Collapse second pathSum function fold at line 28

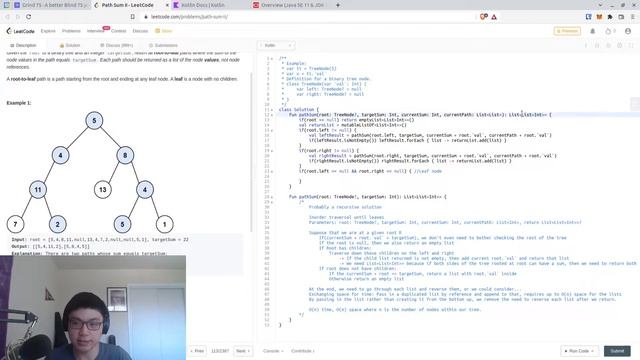point(272,197)
